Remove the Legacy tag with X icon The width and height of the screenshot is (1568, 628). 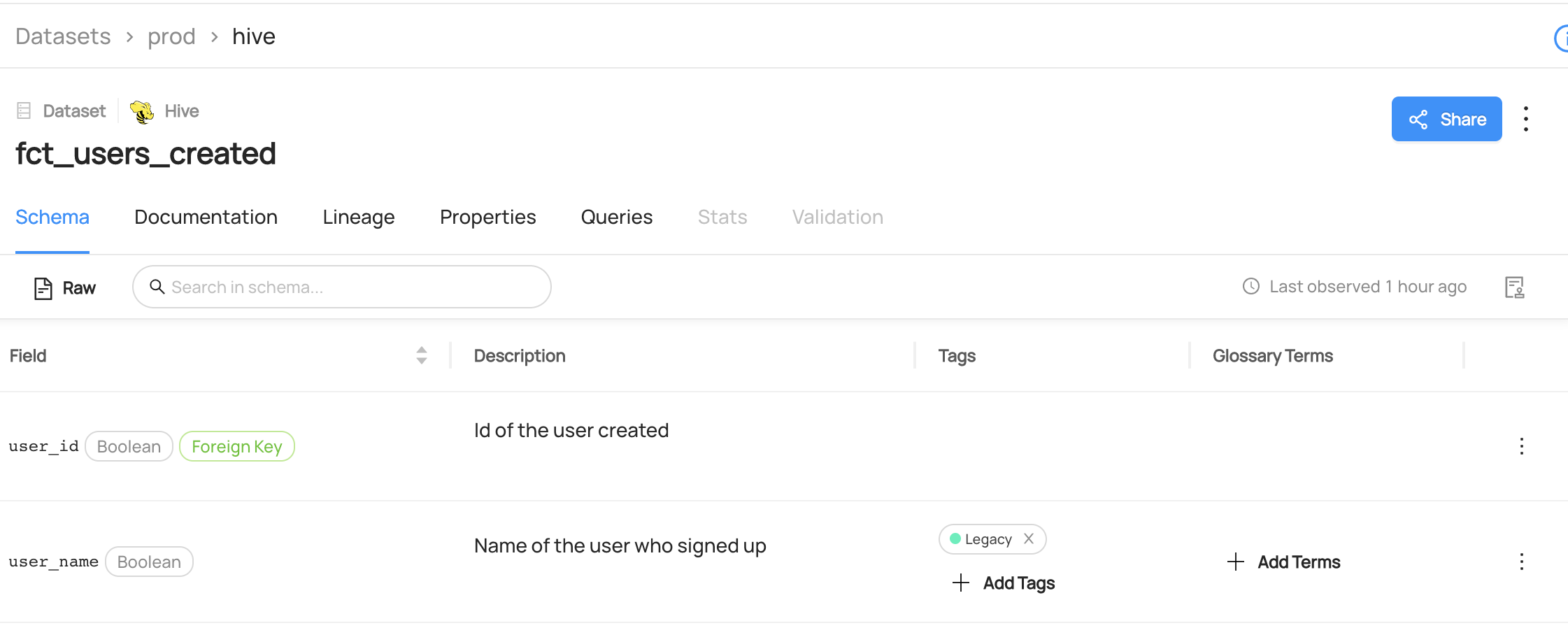(1029, 538)
